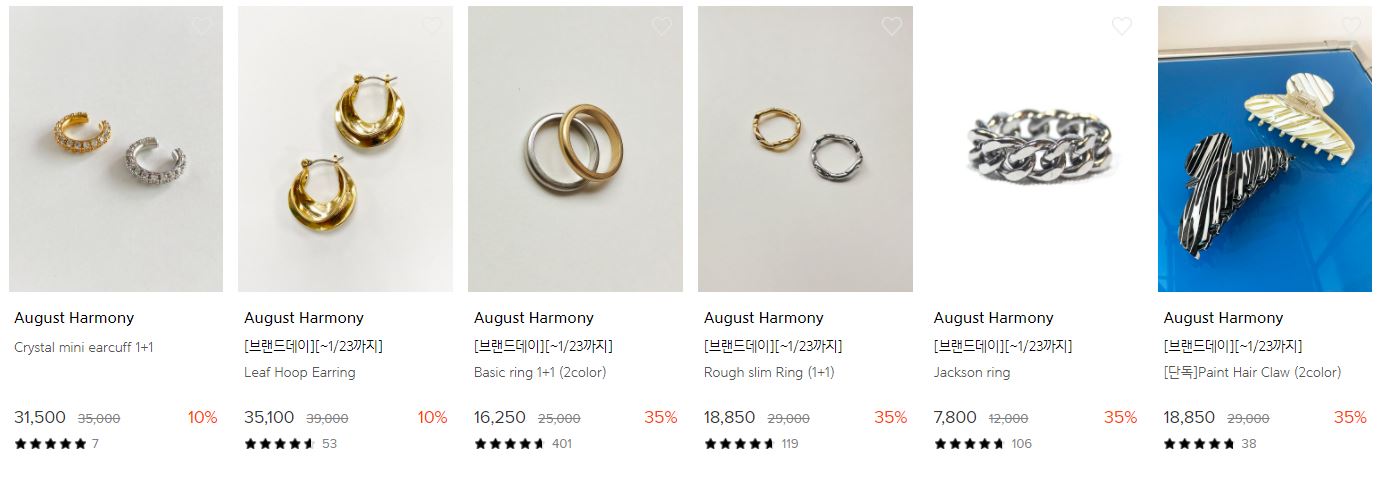Open the Basic ring two-color photo
This screenshot has width=1389, height=488.
pos(576,149)
